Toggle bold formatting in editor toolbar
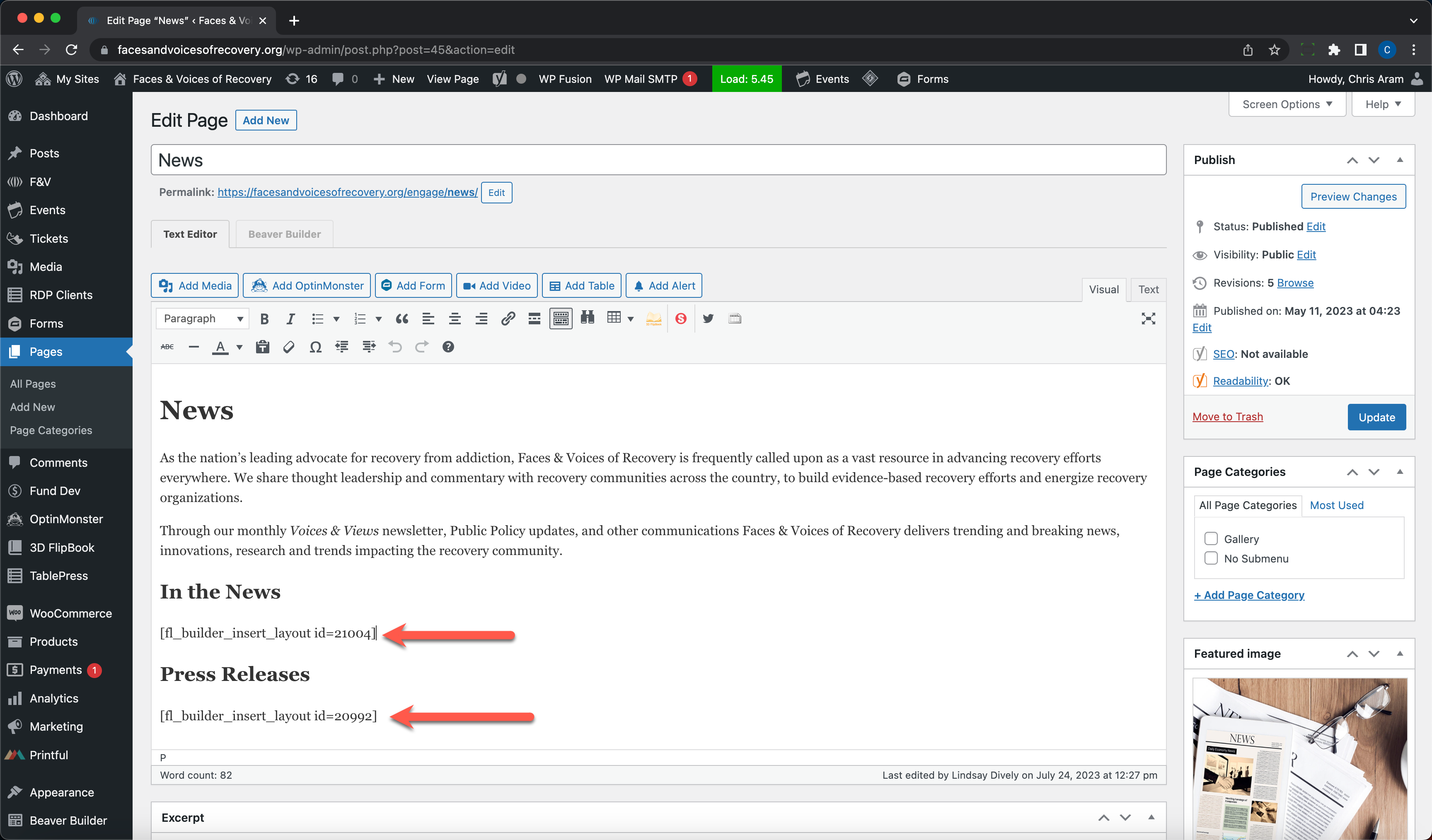Image resolution: width=1432 pixels, height=840 pixels. [264, 319]
